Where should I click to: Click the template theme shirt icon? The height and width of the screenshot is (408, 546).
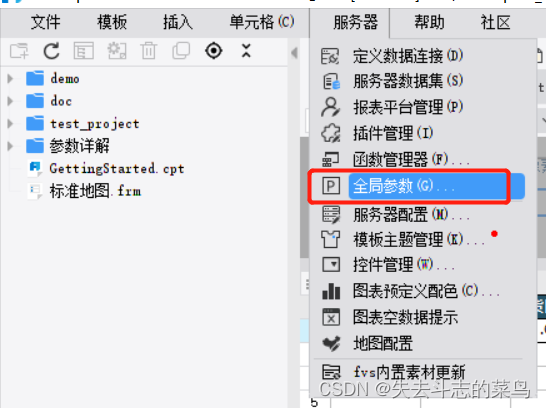pos(330,240)
